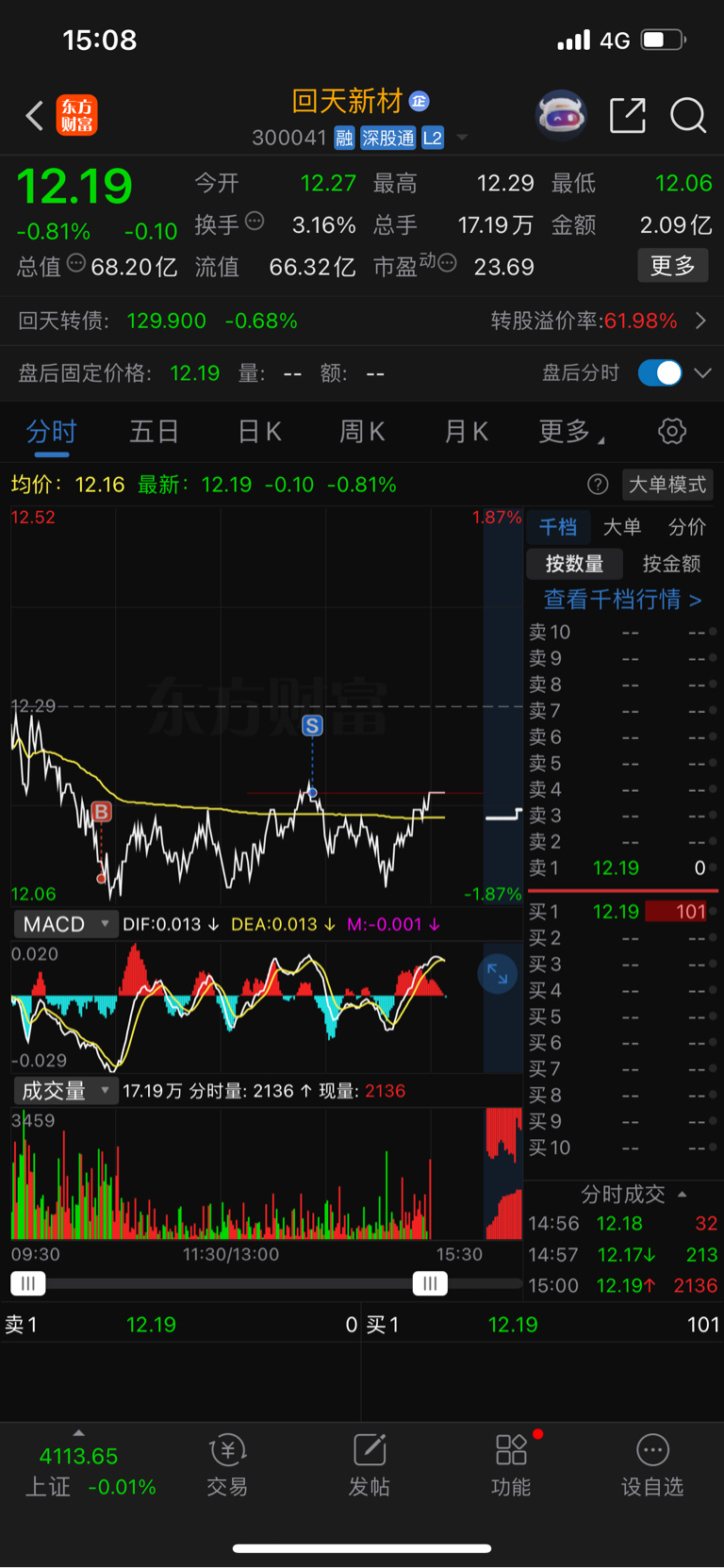
Task: Select 按数量 display mode
Action: point(574,564)
